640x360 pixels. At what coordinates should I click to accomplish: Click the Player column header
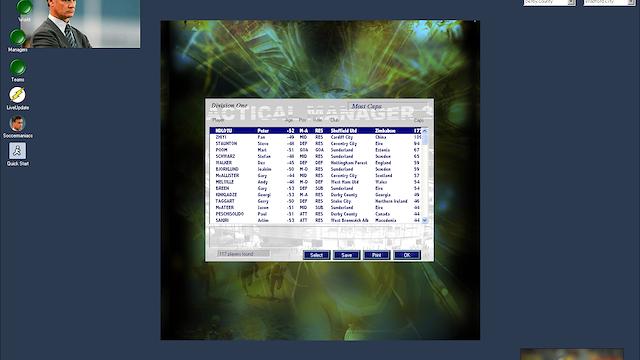[218, 120]
